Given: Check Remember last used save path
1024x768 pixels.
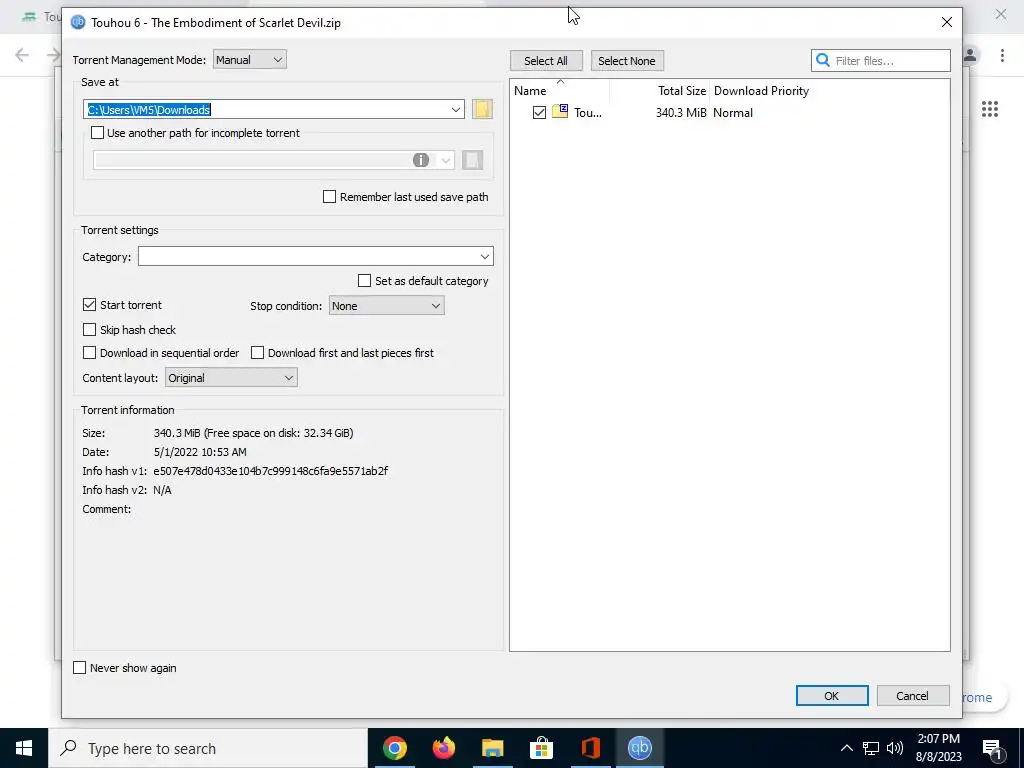Looking at the screenshot, I should (x=330, y=197).
